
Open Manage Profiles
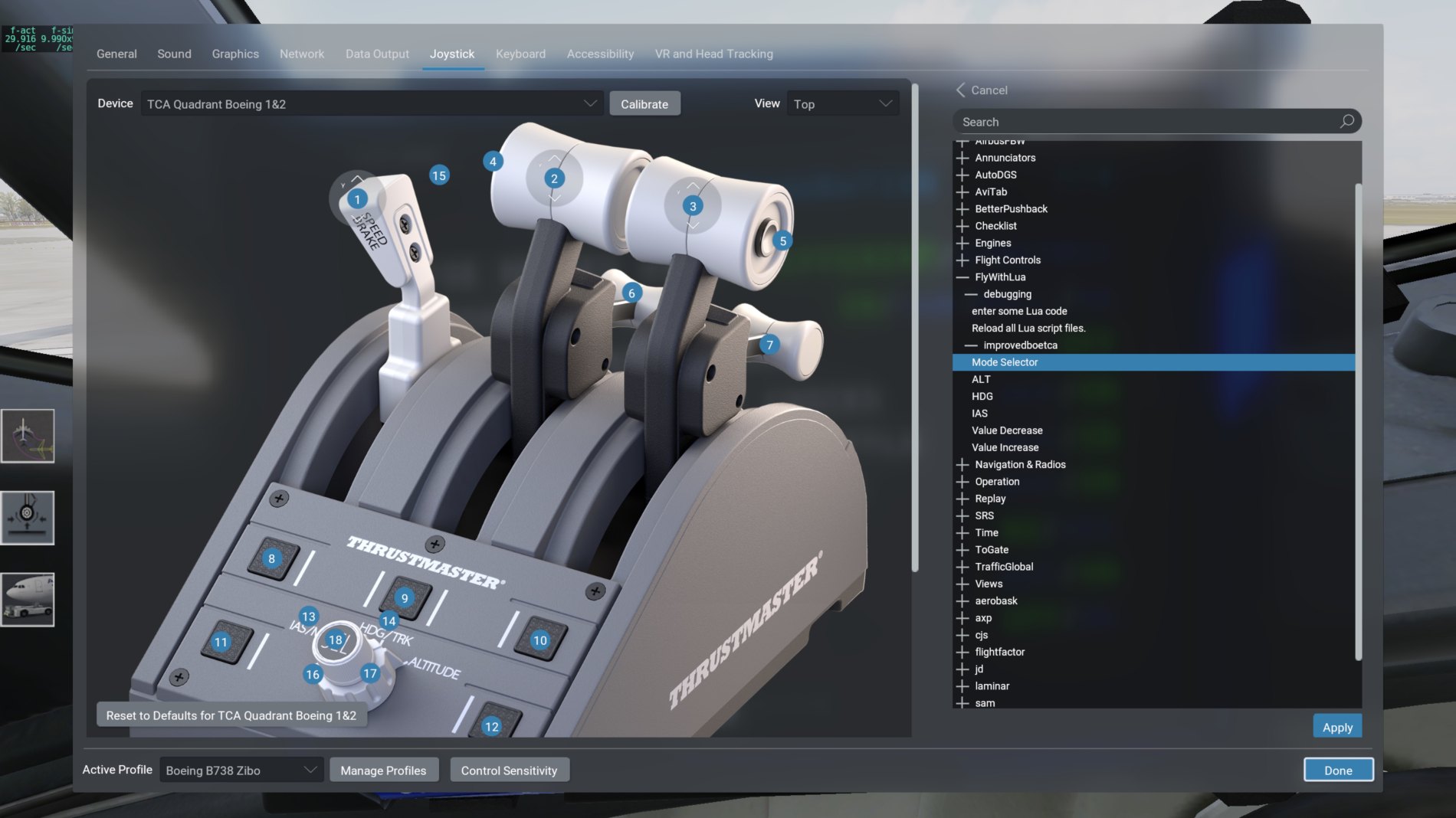point(383,770)
